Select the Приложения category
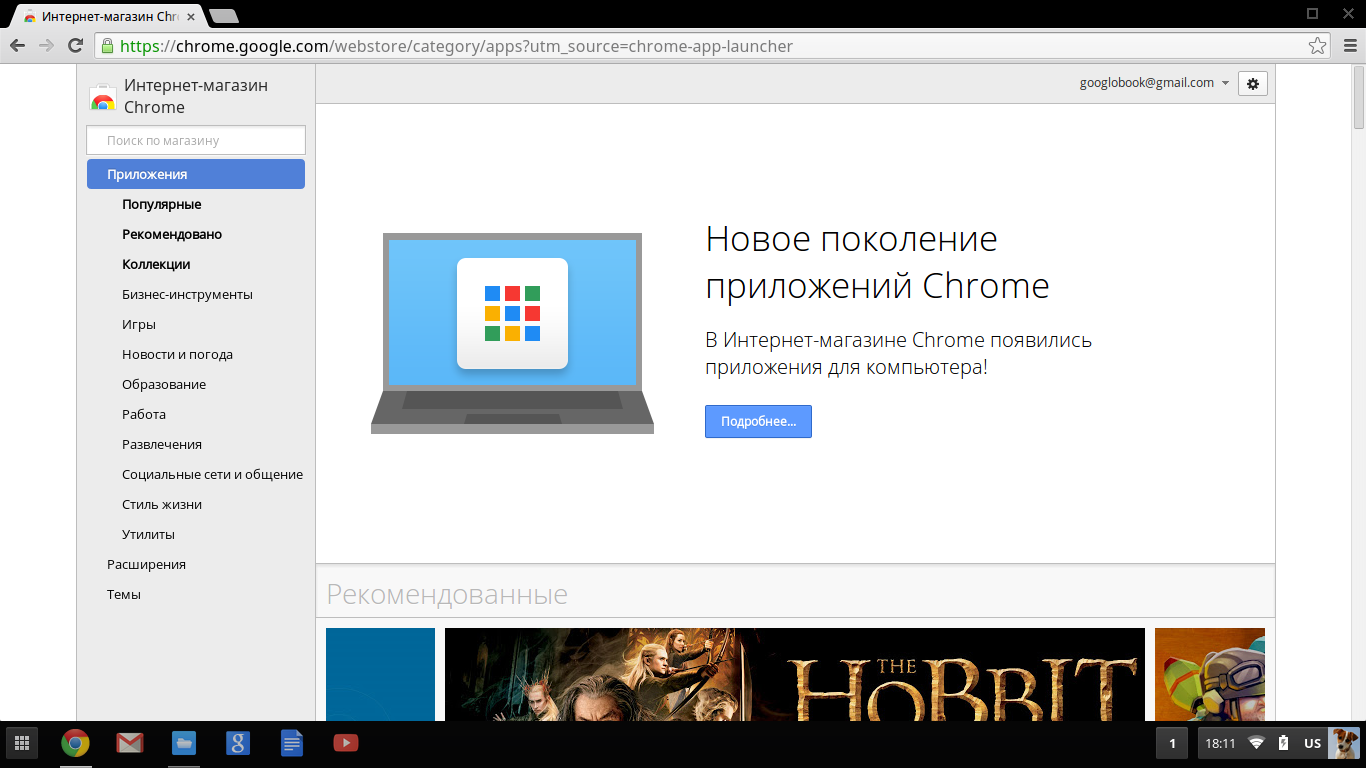Viewport: 1366px width, 768px height. 196,174
